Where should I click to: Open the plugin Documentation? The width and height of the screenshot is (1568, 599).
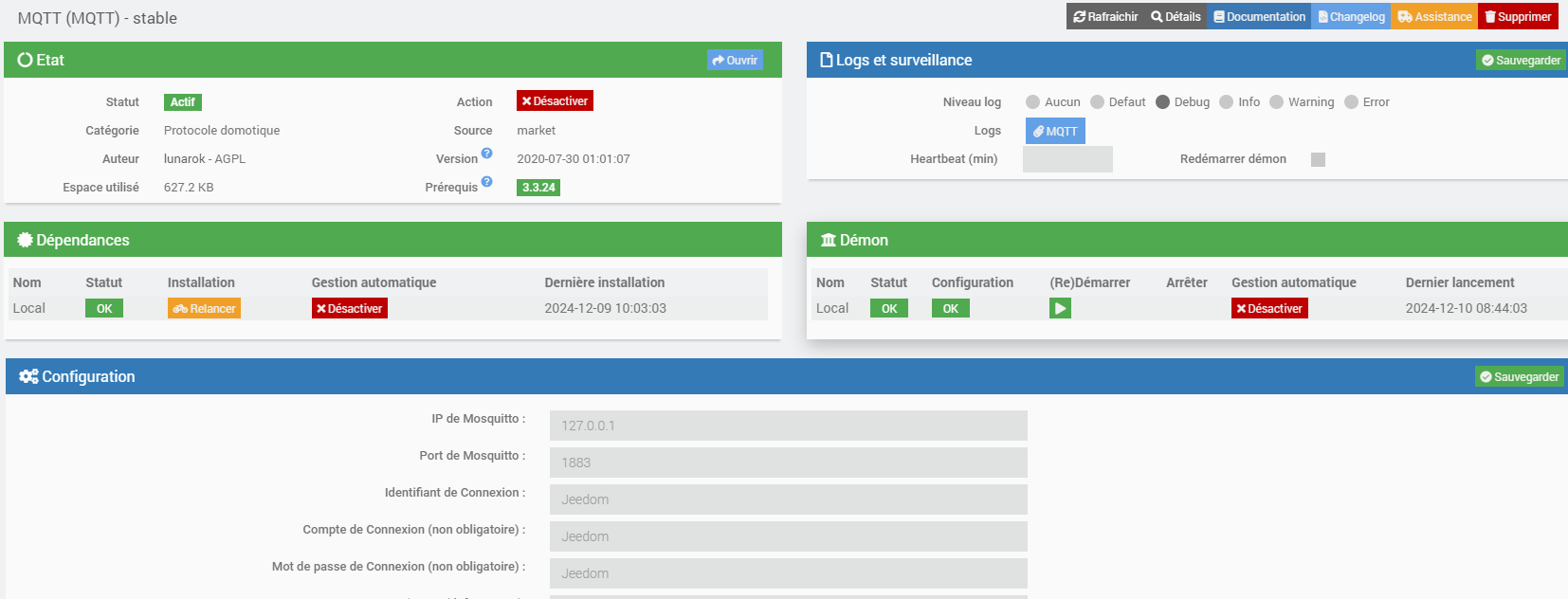click(1259, 17)
